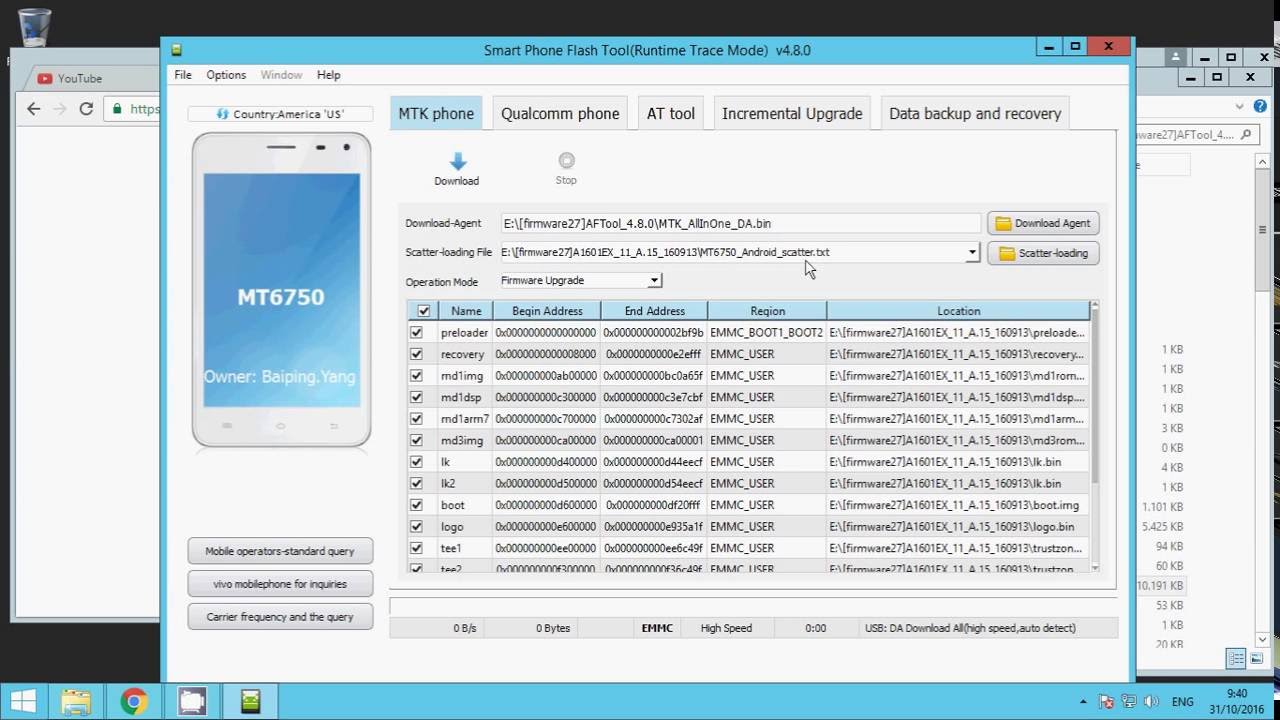The image size is (1280, 720).
Task: Uncheck the preloader partition checkbox
Action: tap(417, 332)
